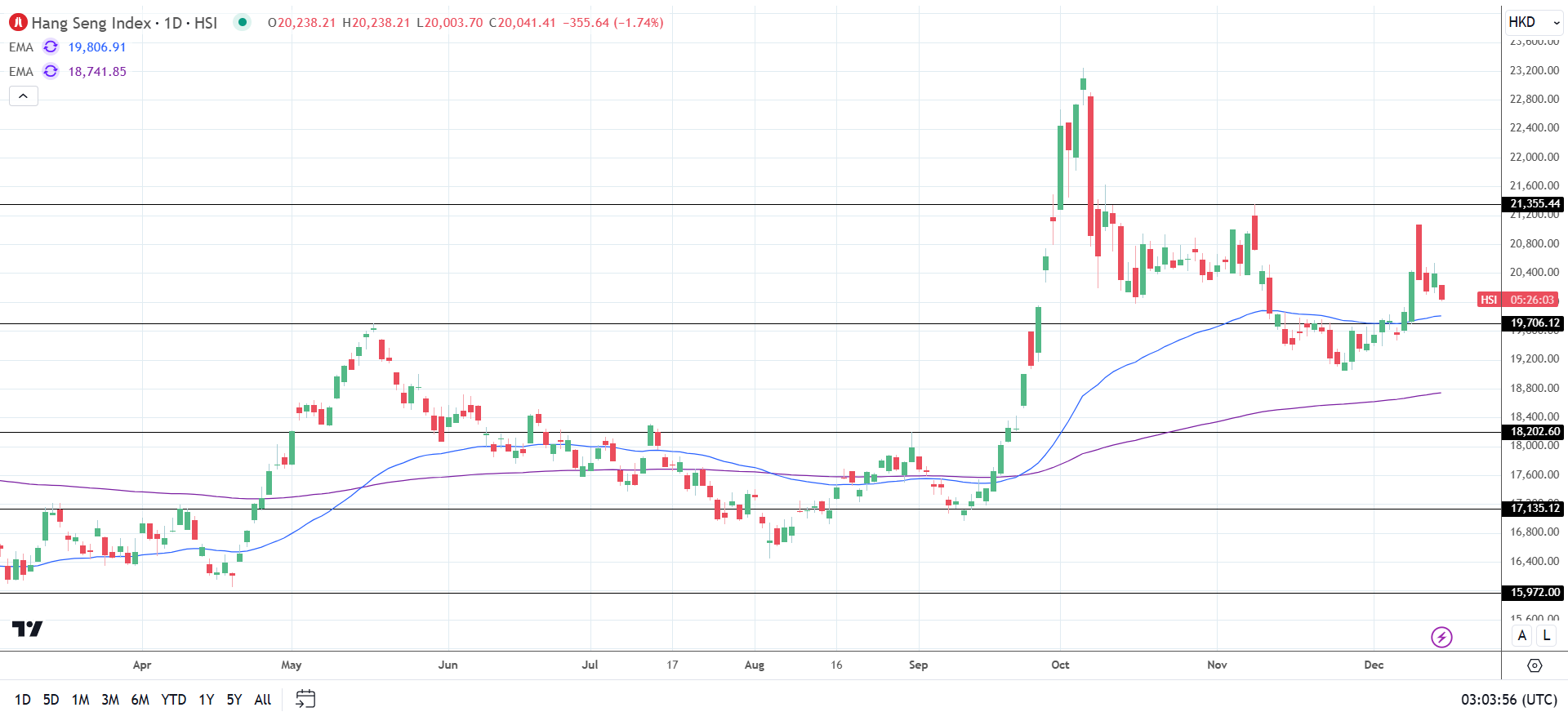Click the first EMA indicator refresh icon
The image size is (1568, 712).
tap(51, 47)
